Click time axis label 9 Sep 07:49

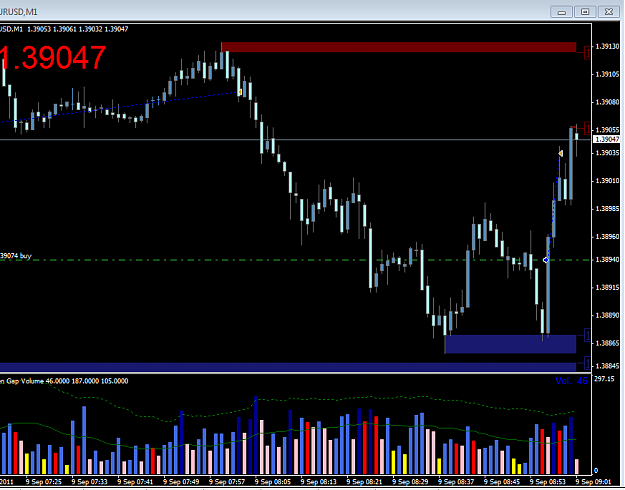[181, 482]
